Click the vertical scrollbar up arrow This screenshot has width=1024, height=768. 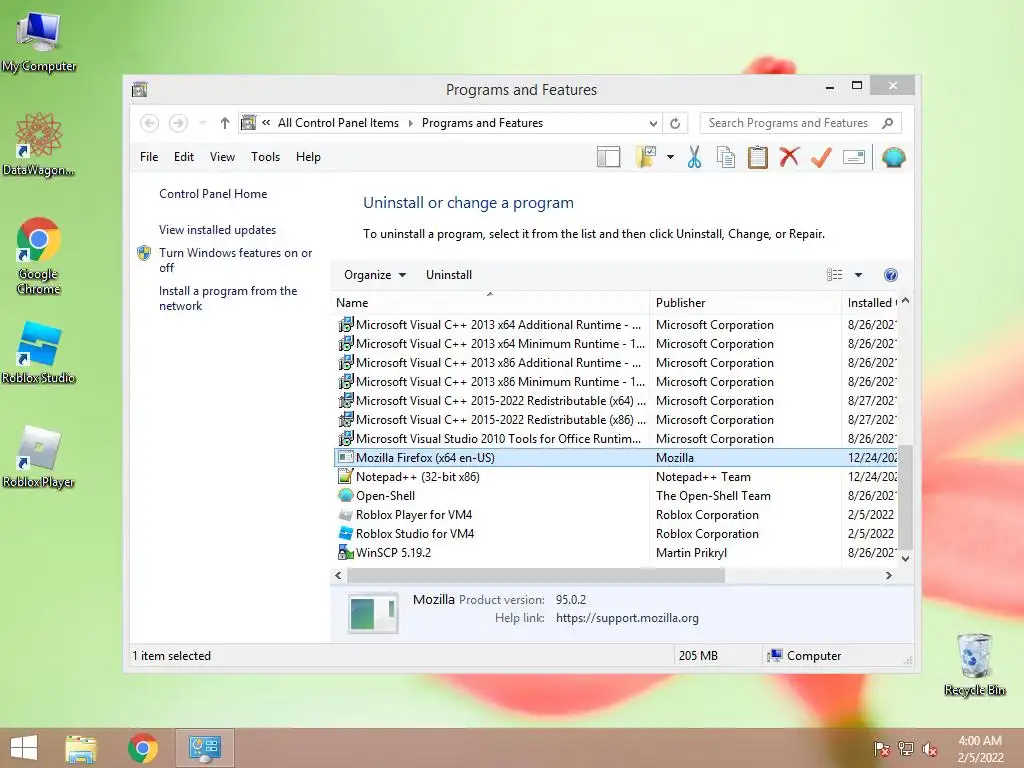point(905,301)
